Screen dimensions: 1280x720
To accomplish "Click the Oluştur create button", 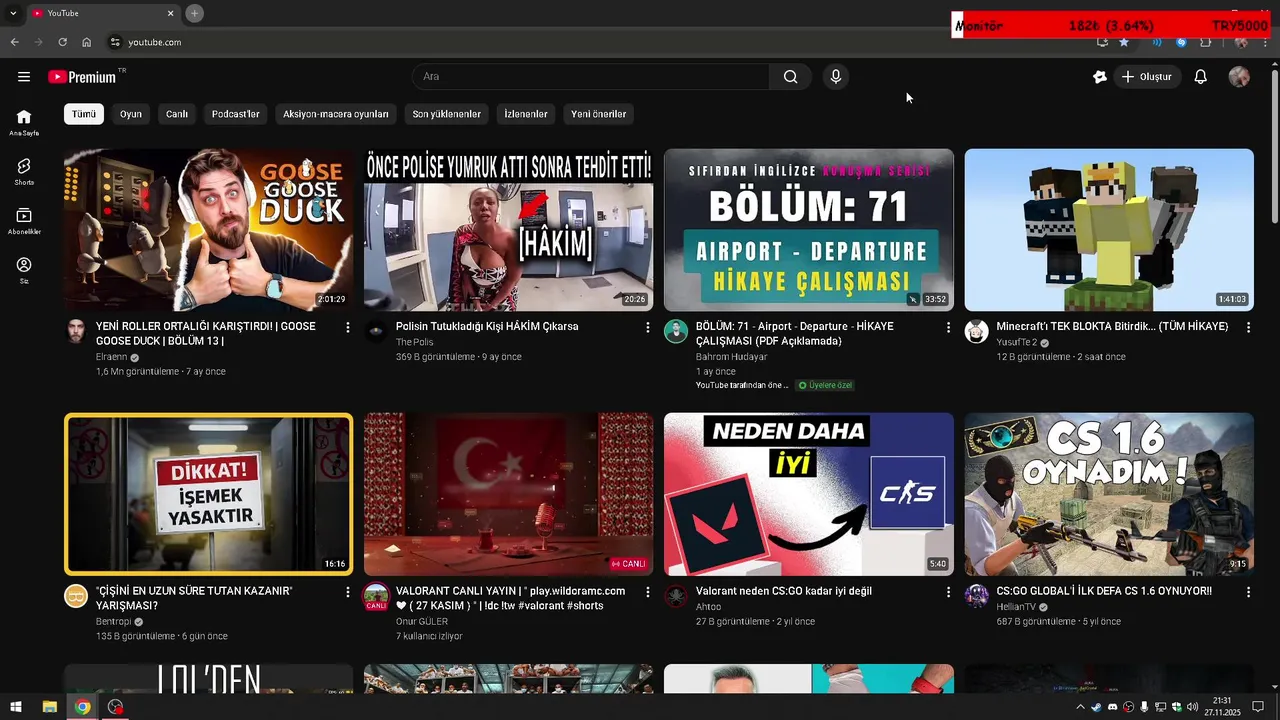I will point(1146,77).
